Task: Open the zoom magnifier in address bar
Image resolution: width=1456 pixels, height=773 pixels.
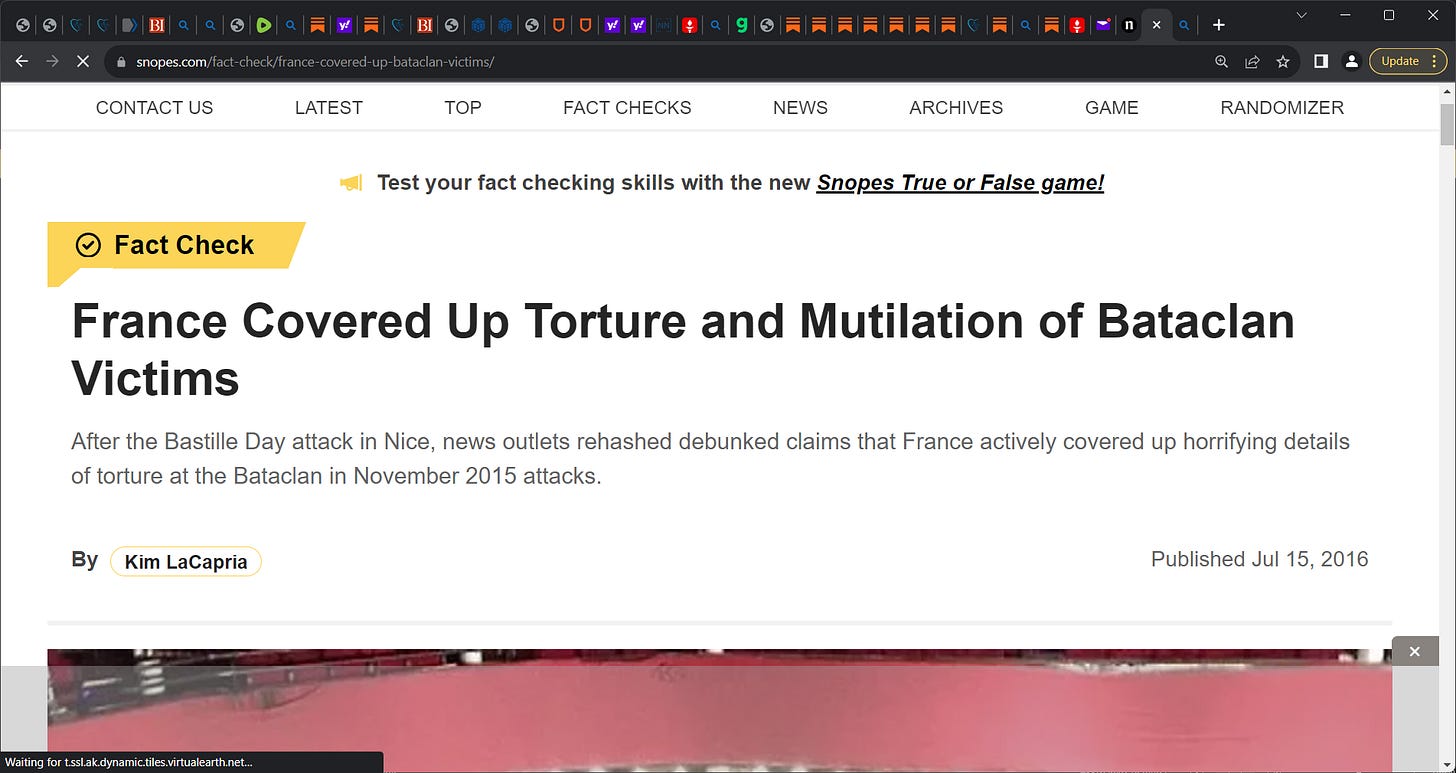Action: coord(1221,61)
